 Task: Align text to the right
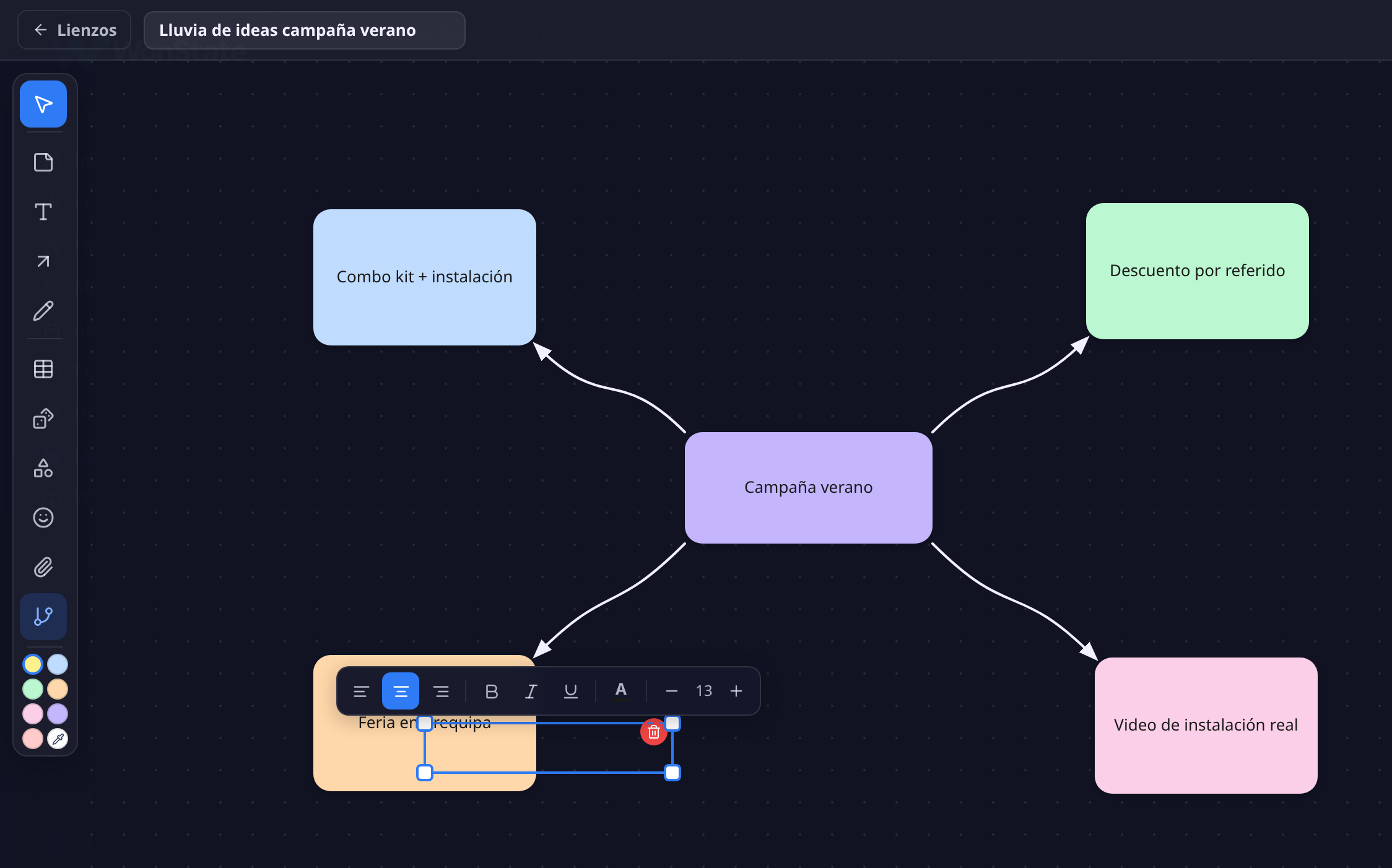(x=441, y=691)
